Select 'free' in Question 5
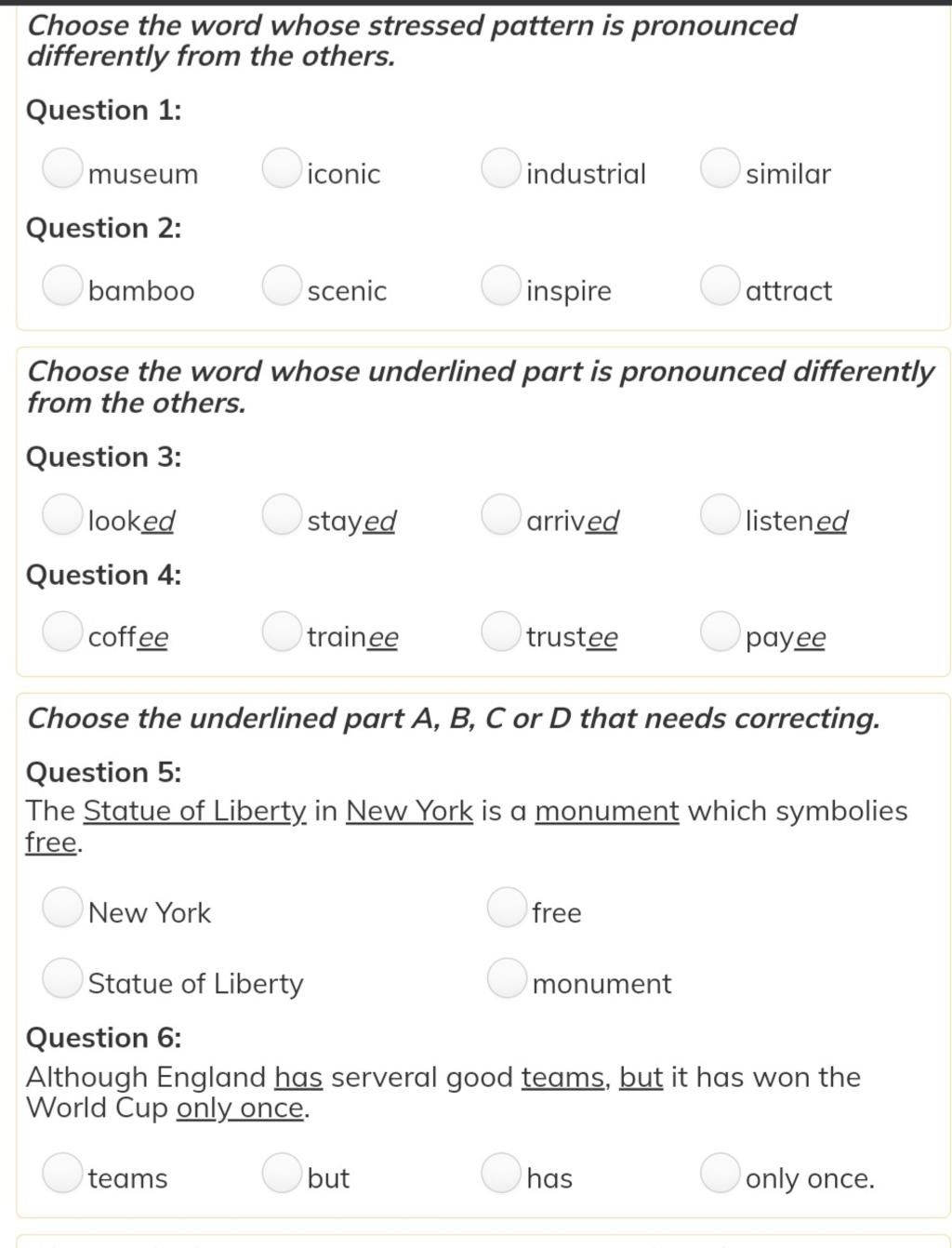Image resolution: width=952 pixels, height=1248 pixels. tap(507, 908)
